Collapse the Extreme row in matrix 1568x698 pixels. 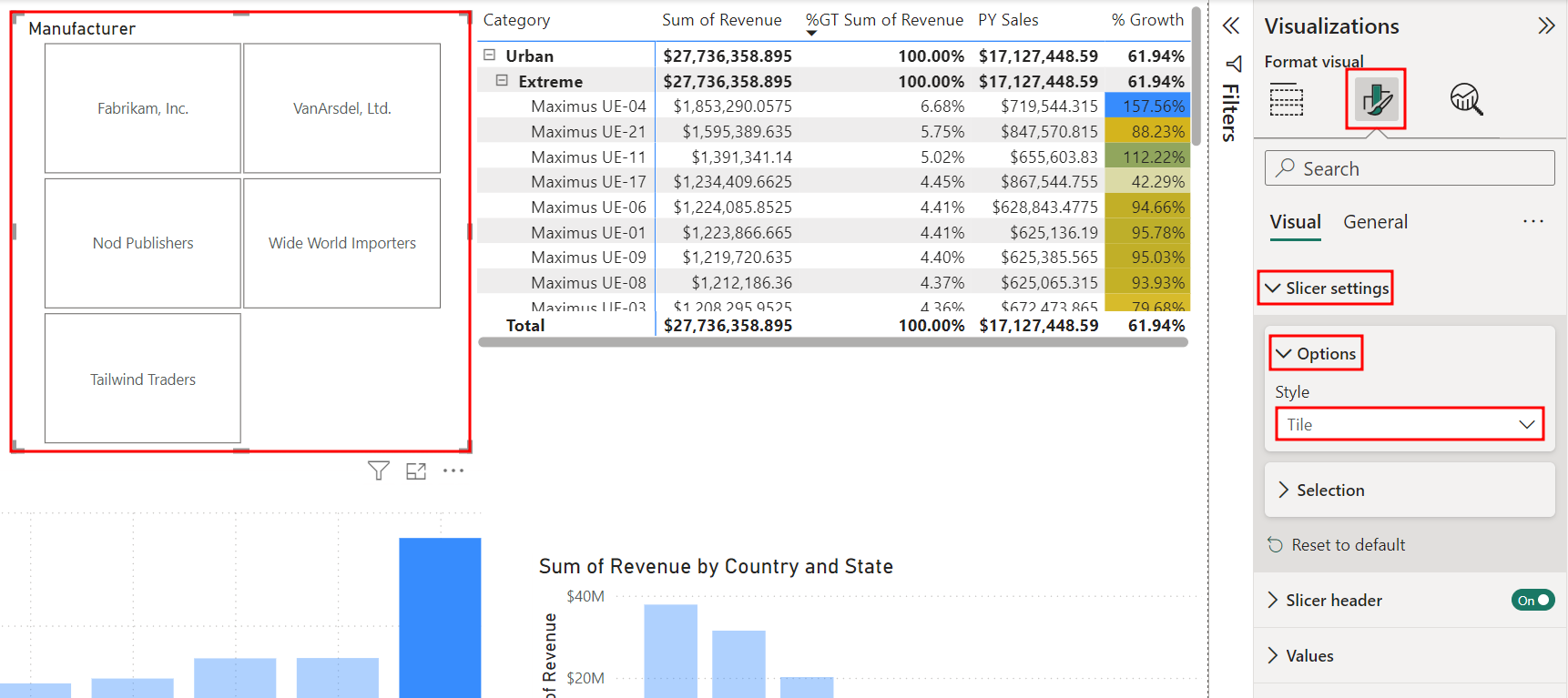502,81
